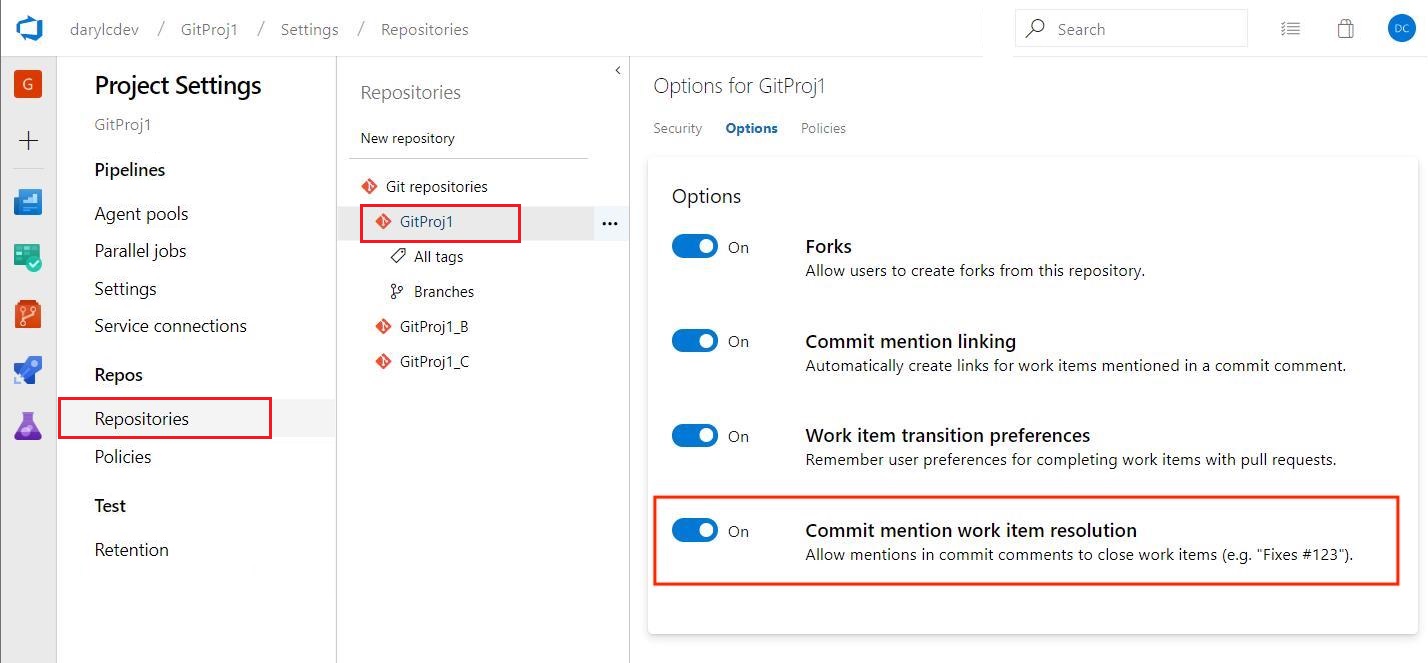Disable Work item transition preferences
The image size is (1428, 663).
(x=695, y=435)
